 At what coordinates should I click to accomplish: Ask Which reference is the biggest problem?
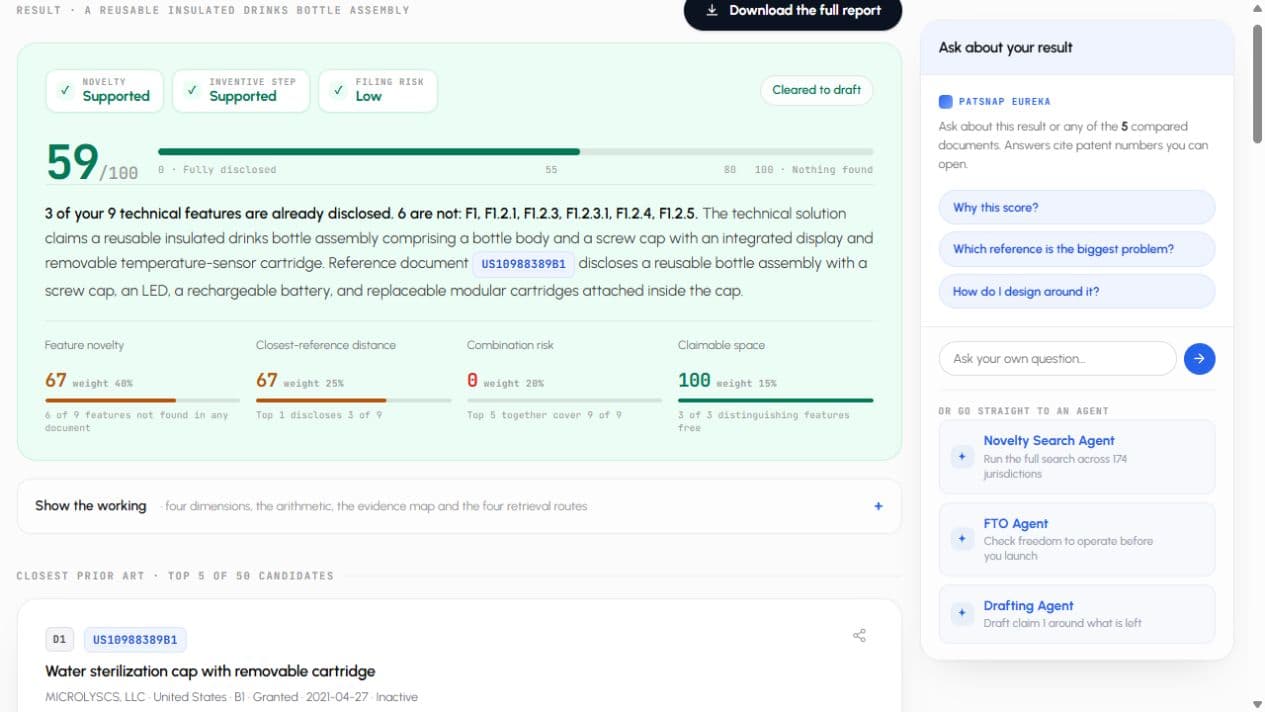coord(1077,249)
